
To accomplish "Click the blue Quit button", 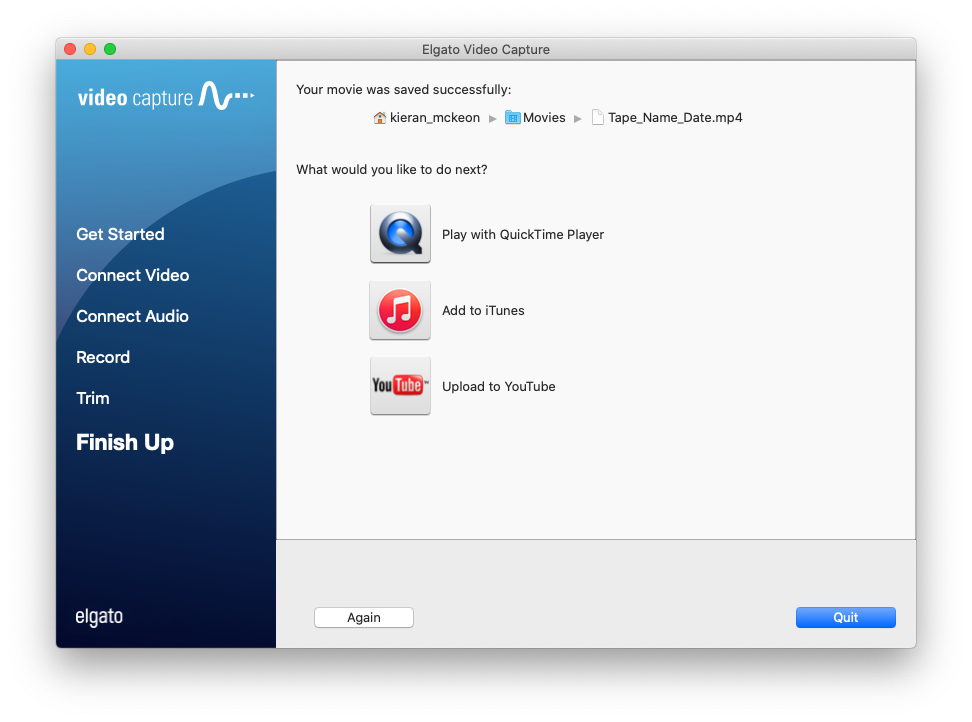I will click(846, 617).
